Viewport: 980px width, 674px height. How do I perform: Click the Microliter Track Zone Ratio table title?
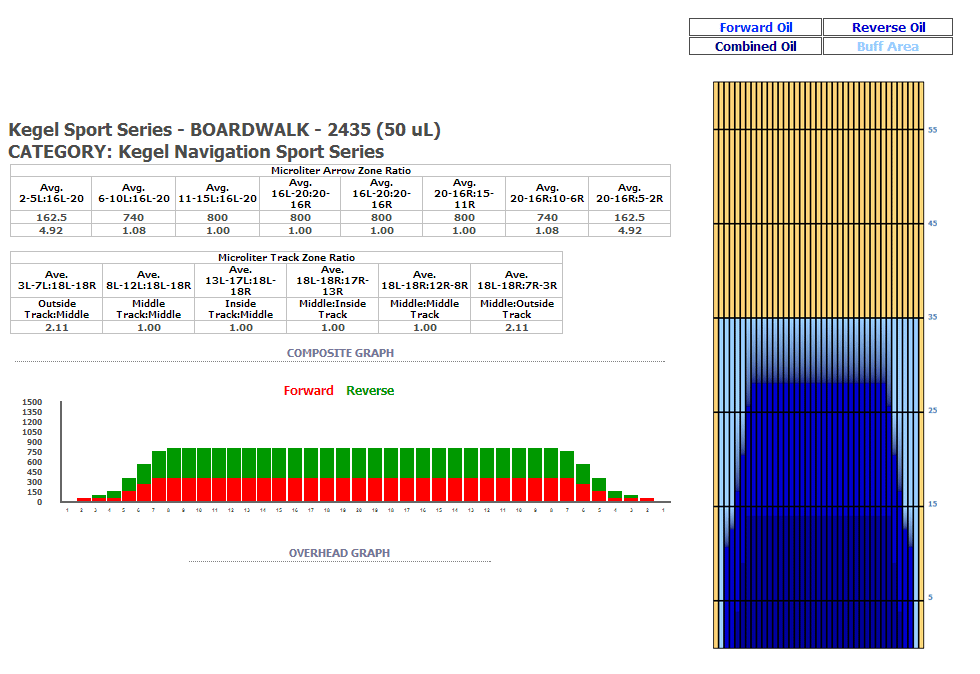(286, 258)
